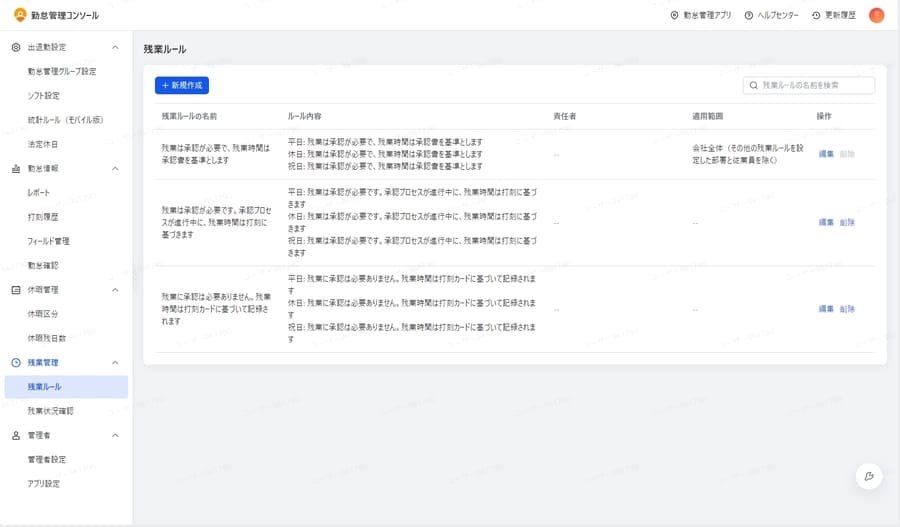Collapse the 休暇管理 section
This screenshot has width=900, height=527.
pyautogui.click(x=115, y=290)
